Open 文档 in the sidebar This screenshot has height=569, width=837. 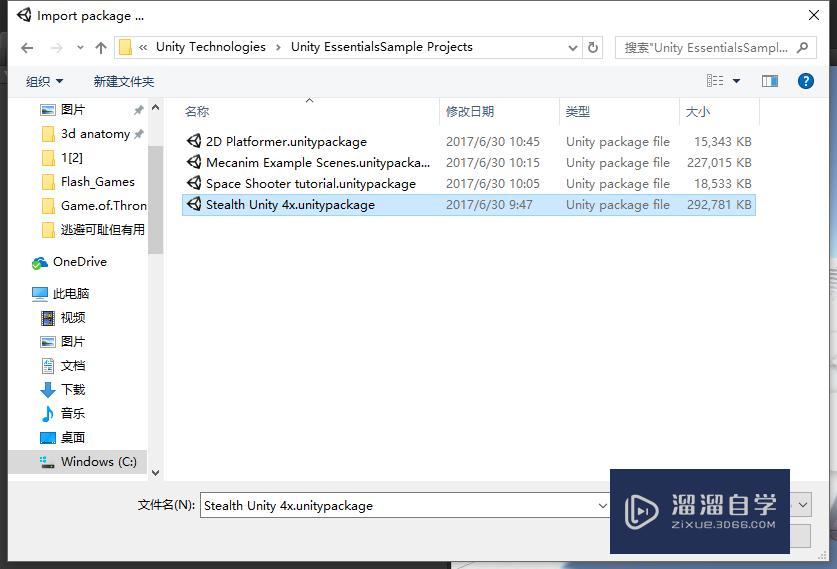pos(73,366)
